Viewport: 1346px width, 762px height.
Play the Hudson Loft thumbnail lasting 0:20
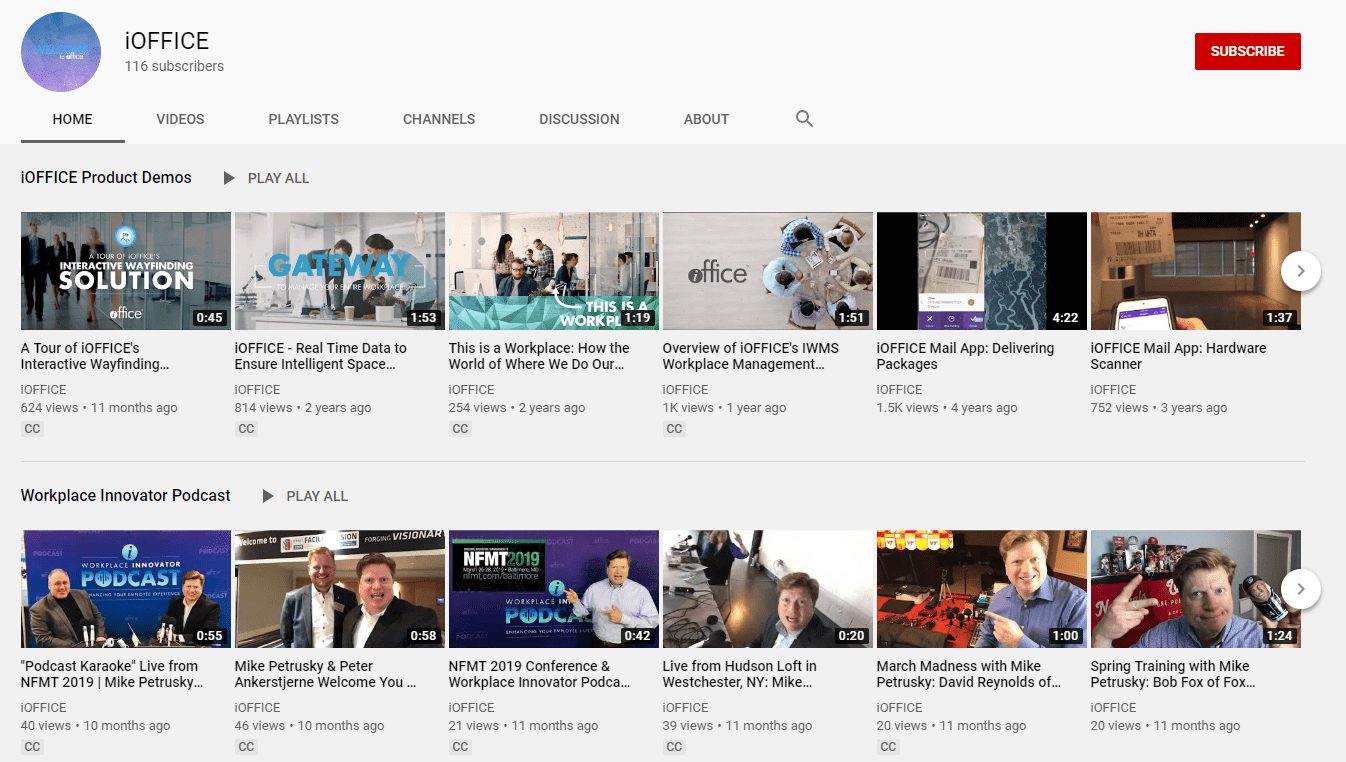click(x=768, y=589)
